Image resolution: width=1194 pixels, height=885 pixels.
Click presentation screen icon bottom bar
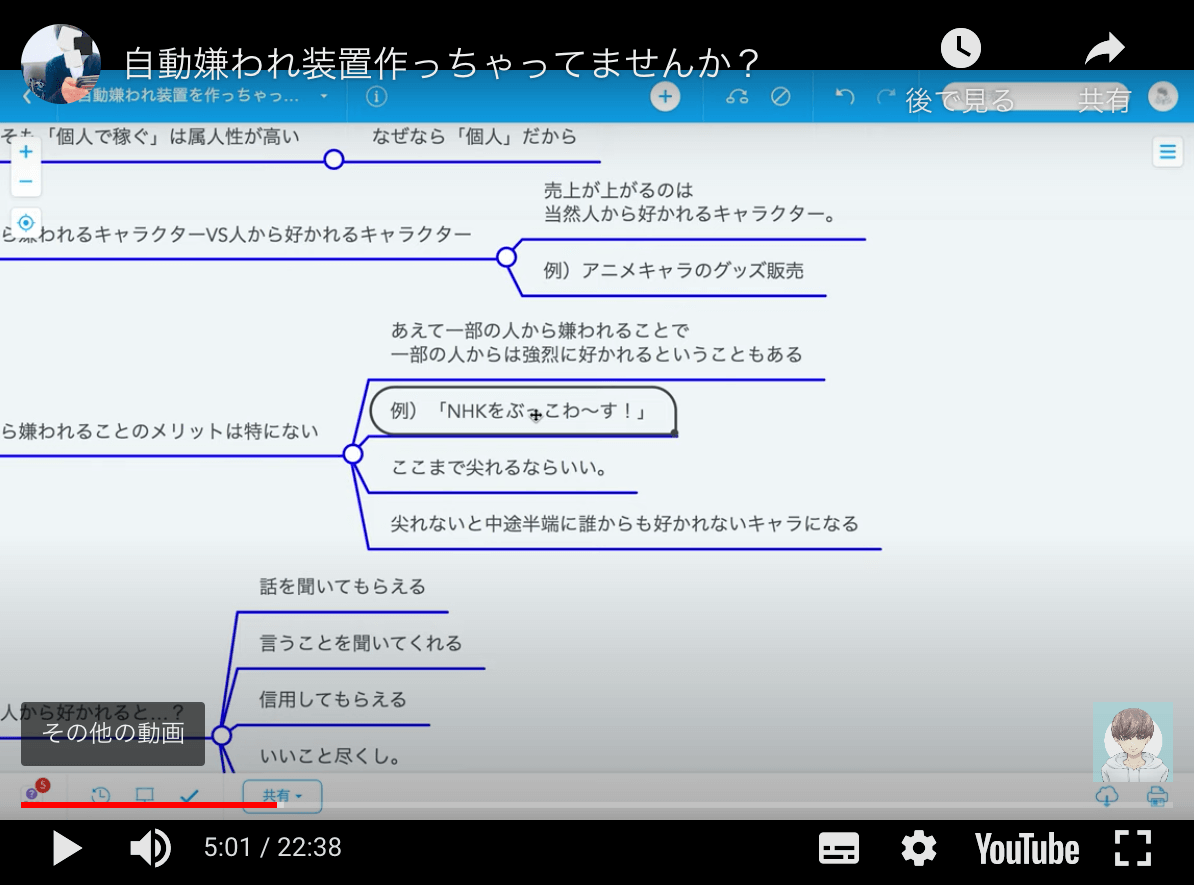[x=145, y=795]
